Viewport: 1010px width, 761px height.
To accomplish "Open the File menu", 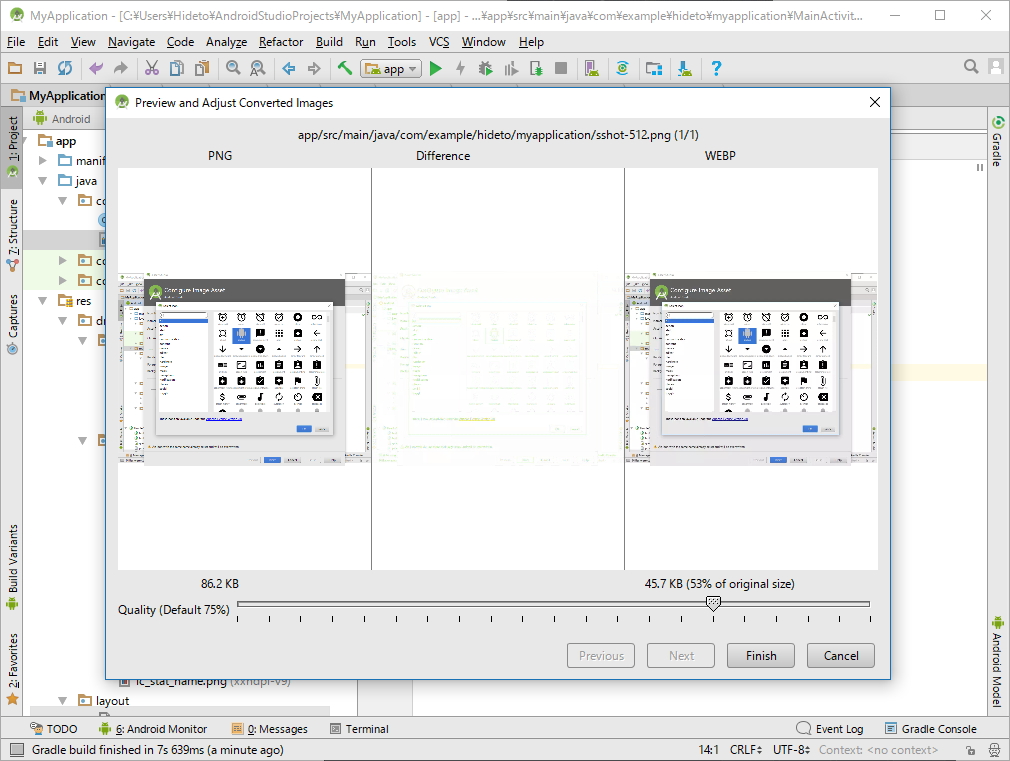I will click(16, 42).
